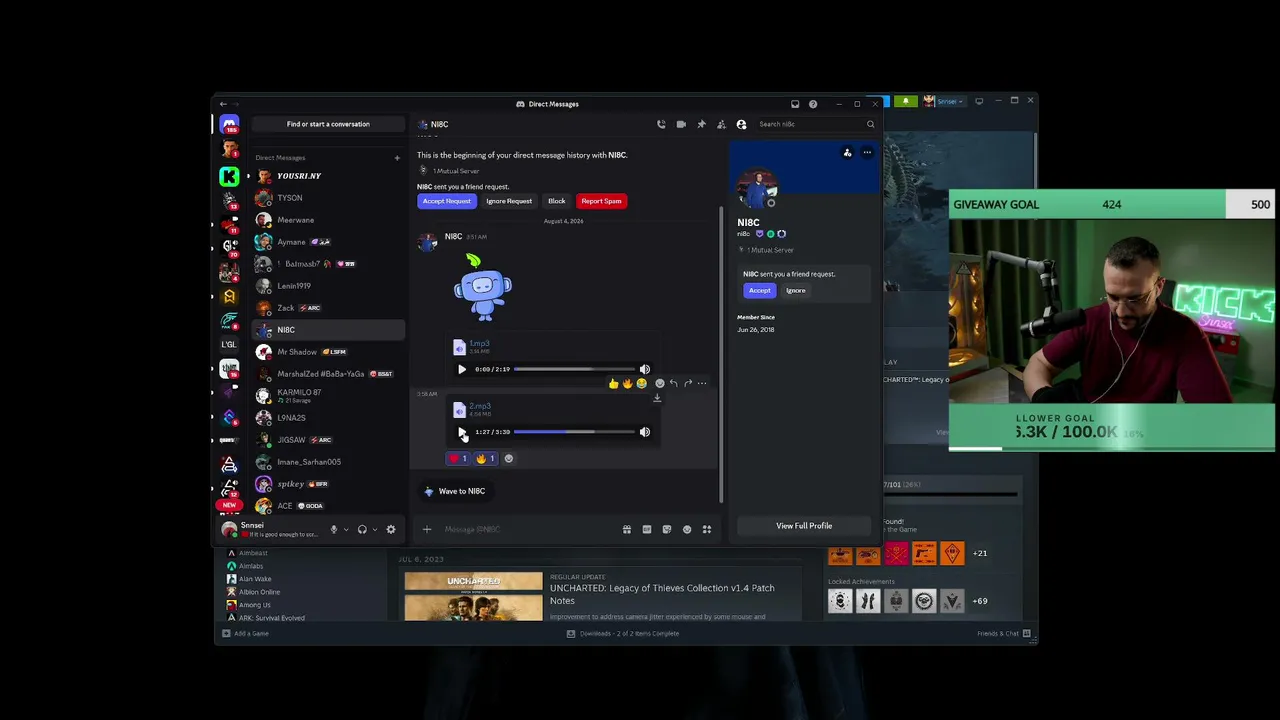Toggle headphone deafen
This screenshot has width=1280, height=720.
coord(362,529)
